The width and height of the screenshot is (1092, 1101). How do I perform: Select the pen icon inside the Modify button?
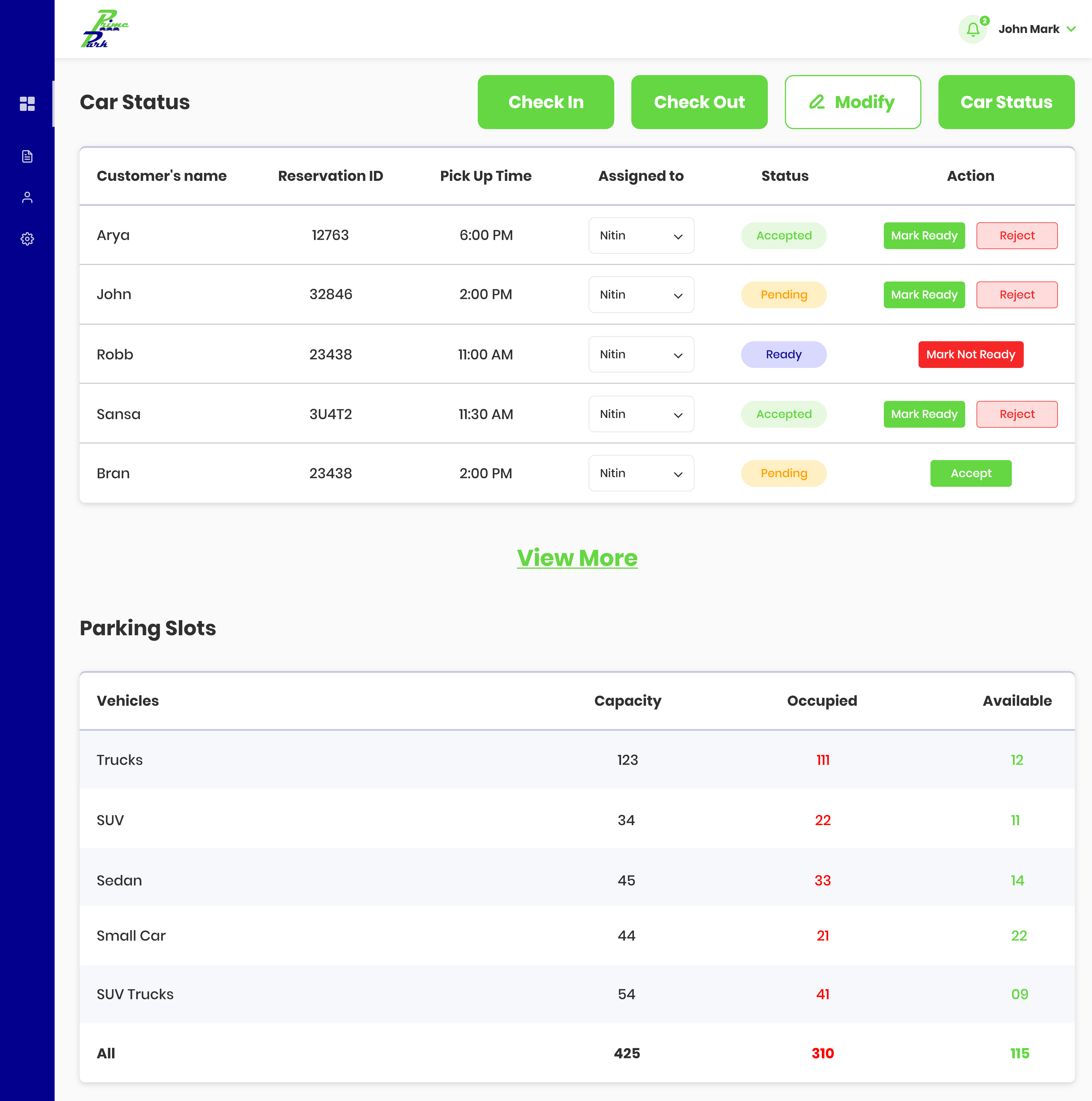(x=817, y=102)
